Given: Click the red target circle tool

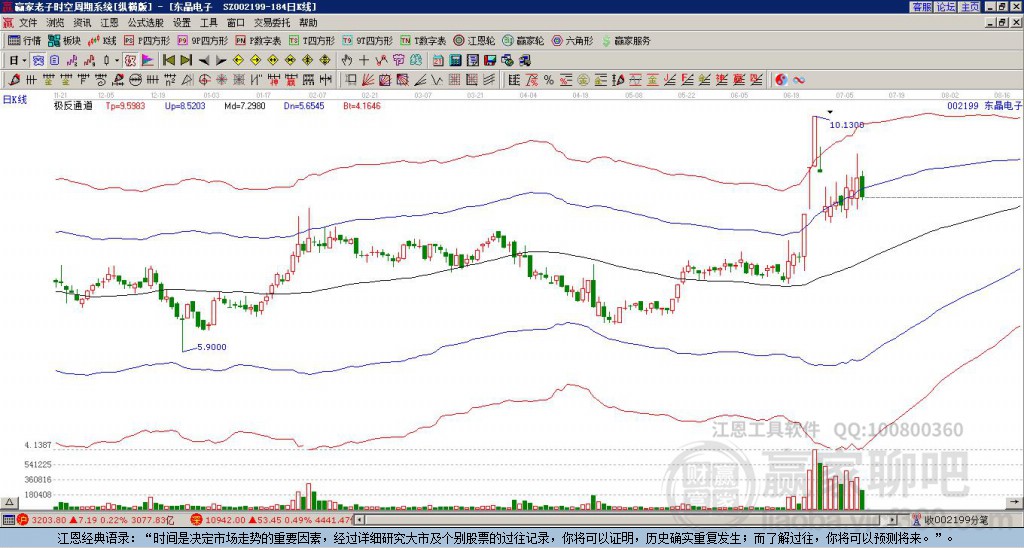Looking at the screenshot, I should (204, 80).
